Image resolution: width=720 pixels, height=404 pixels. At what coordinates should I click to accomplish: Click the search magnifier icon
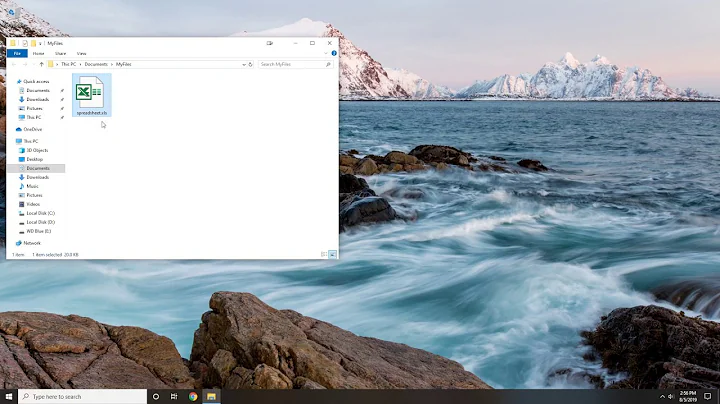[x=328, y=64]
